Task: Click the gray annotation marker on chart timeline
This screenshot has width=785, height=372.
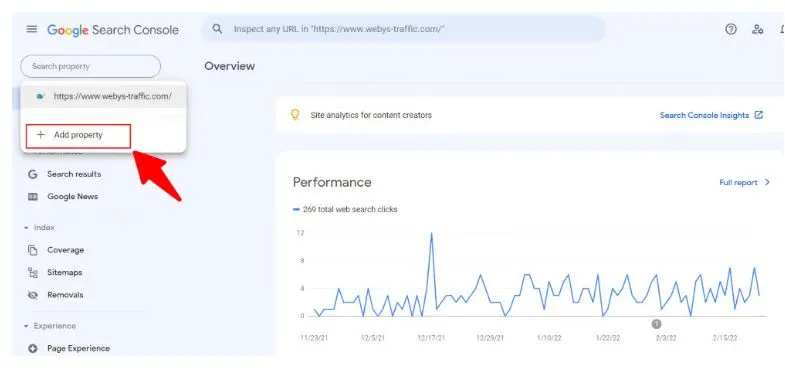Action: 657,324
